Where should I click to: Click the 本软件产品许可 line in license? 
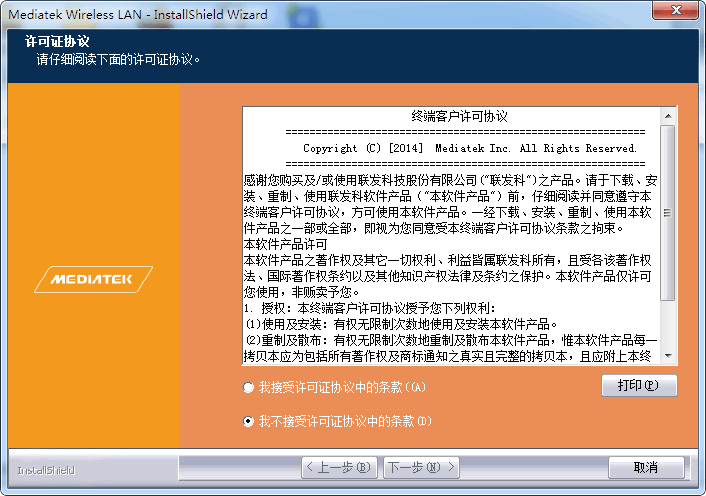[285, 244]
